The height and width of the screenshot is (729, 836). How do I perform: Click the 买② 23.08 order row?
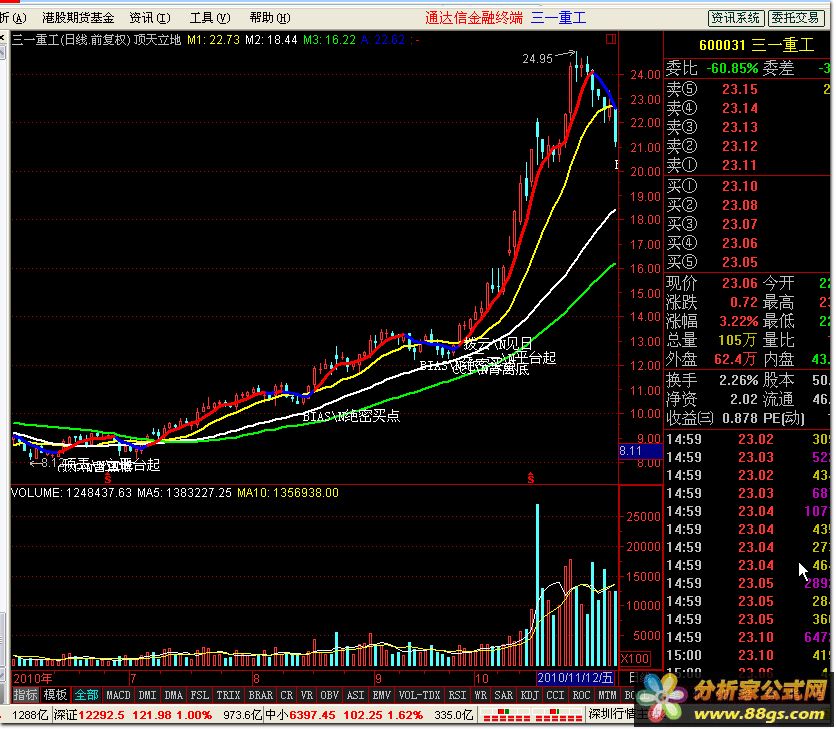pos(746,205)
